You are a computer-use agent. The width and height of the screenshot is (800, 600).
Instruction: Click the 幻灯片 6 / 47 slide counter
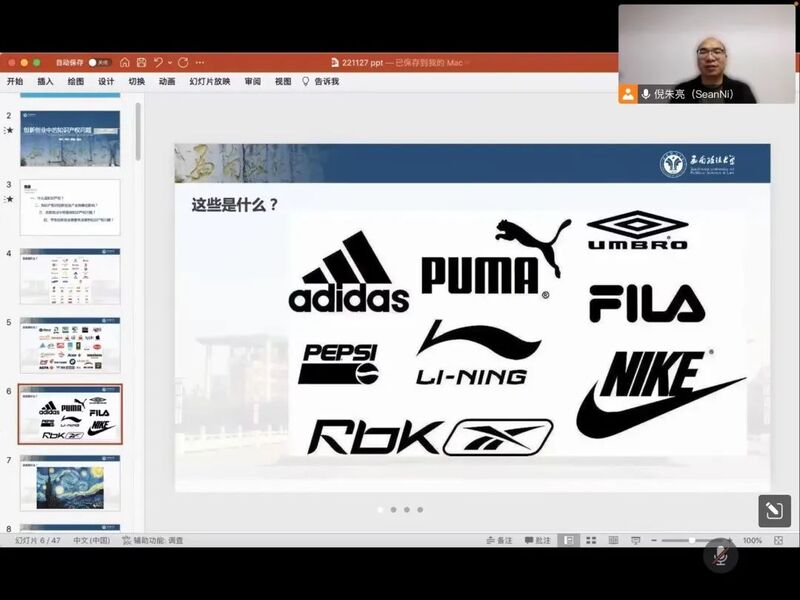[38, 540]
